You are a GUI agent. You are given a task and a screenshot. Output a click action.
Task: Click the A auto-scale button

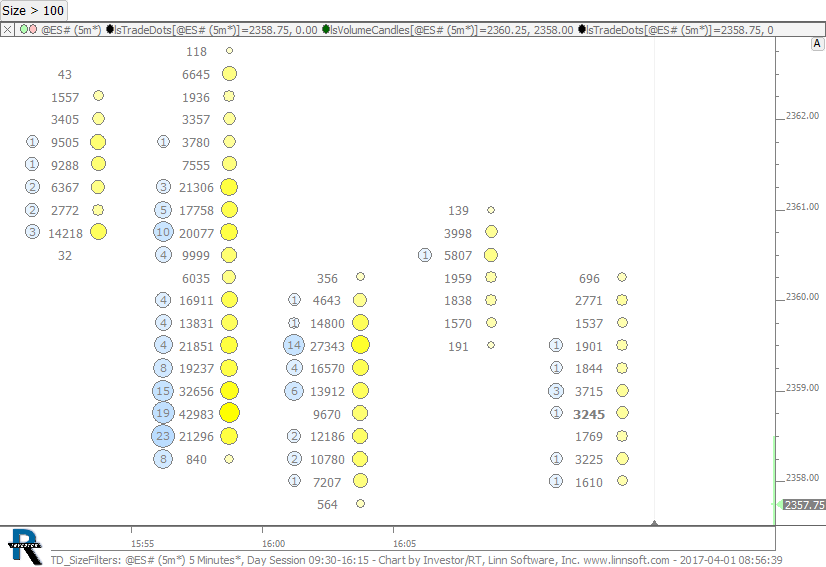click(817, 43)
